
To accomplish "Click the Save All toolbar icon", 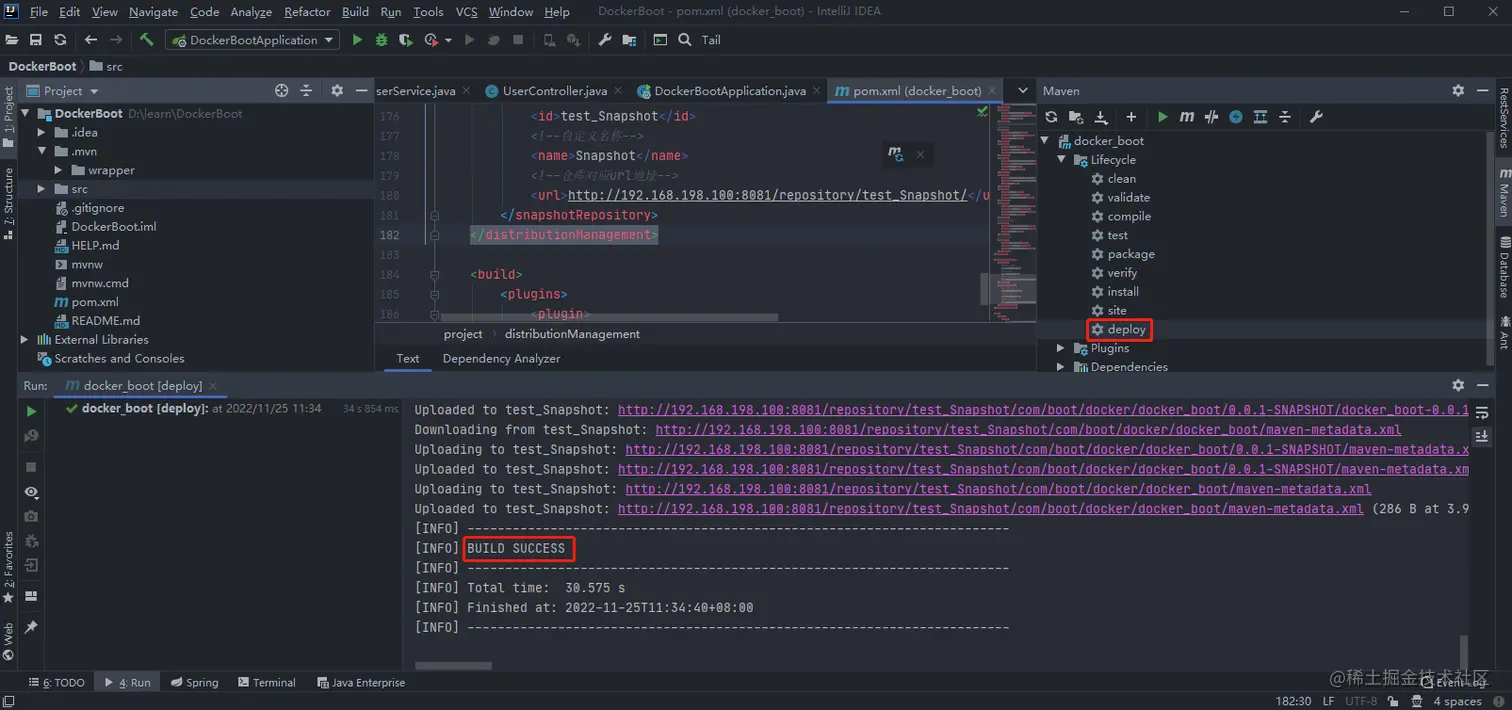I will click(x=36, y=40).
